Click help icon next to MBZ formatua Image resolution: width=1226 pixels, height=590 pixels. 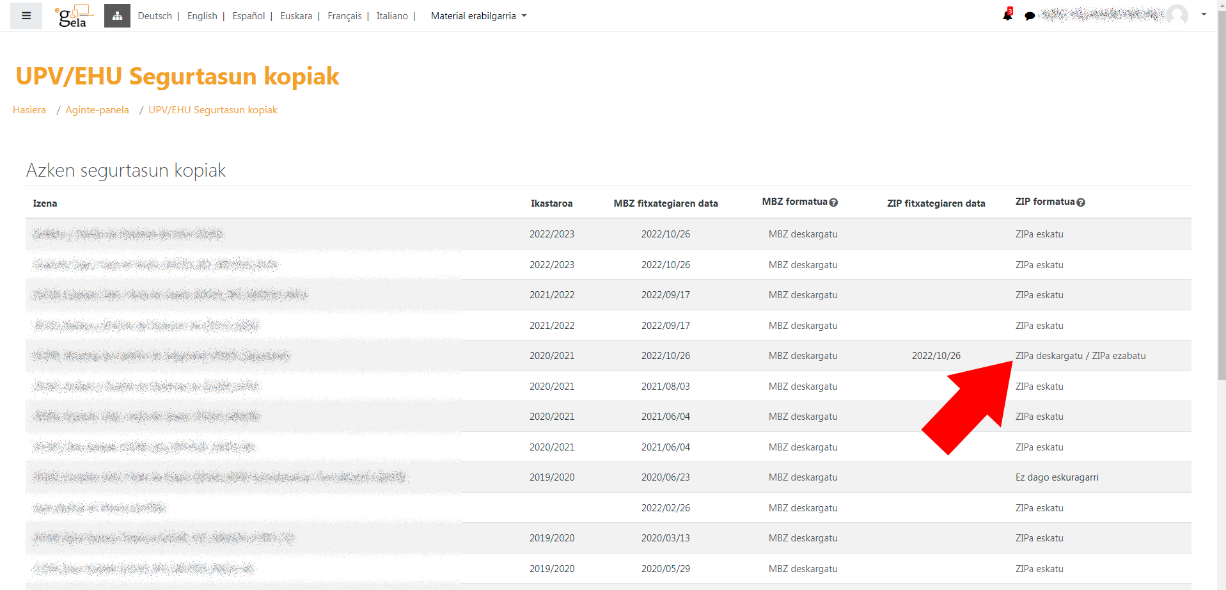point(833,203)
